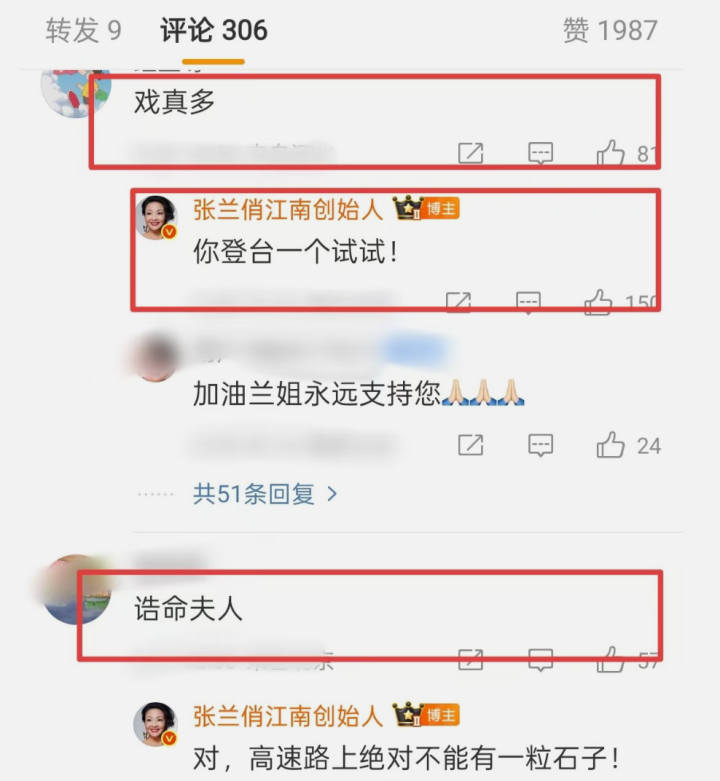The height and width of the screenshot is (781, 720).
Task: Forward the "诰命夫人" comment
Action: coord(471,659)
